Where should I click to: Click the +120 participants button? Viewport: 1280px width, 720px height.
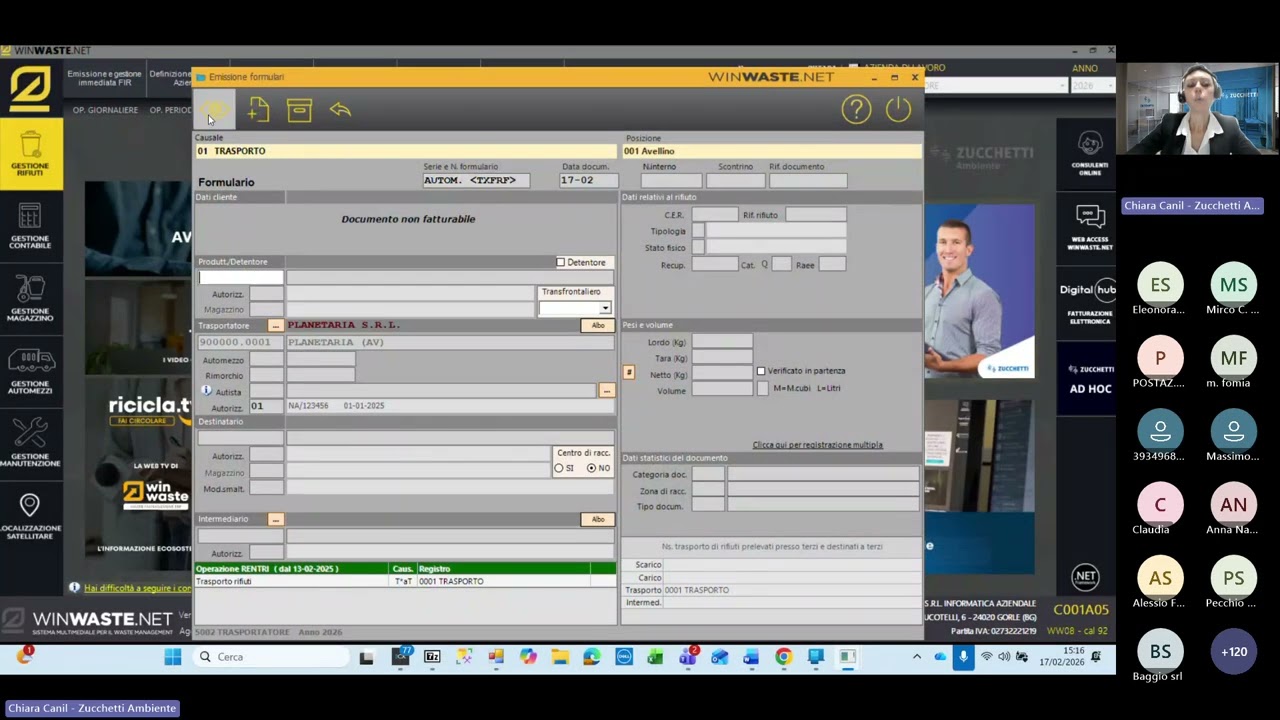click(1234, 651)
